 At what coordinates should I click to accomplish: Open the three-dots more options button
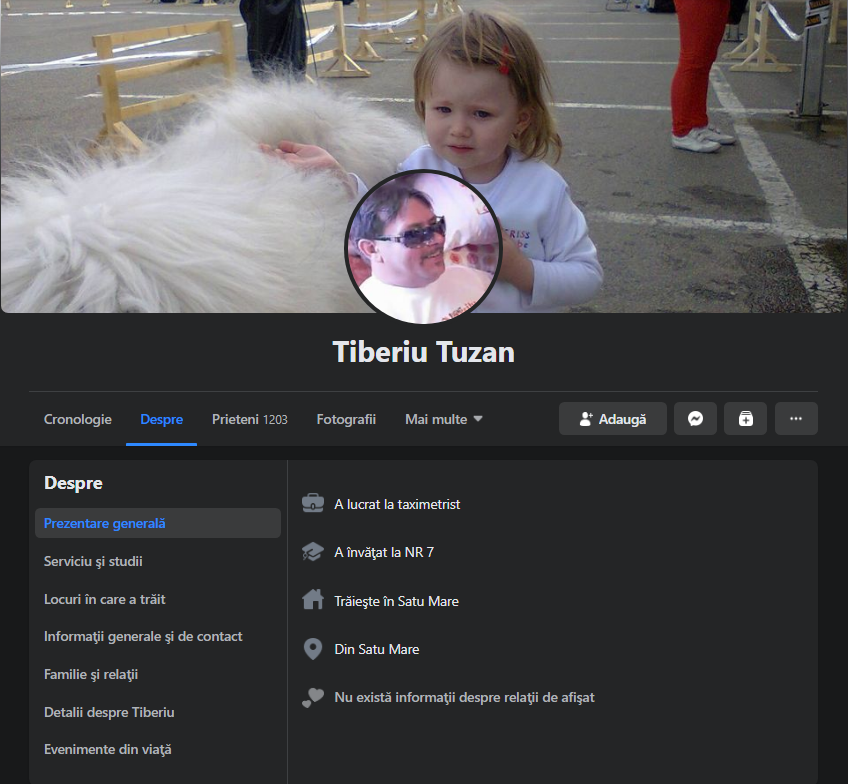point(796,419)
